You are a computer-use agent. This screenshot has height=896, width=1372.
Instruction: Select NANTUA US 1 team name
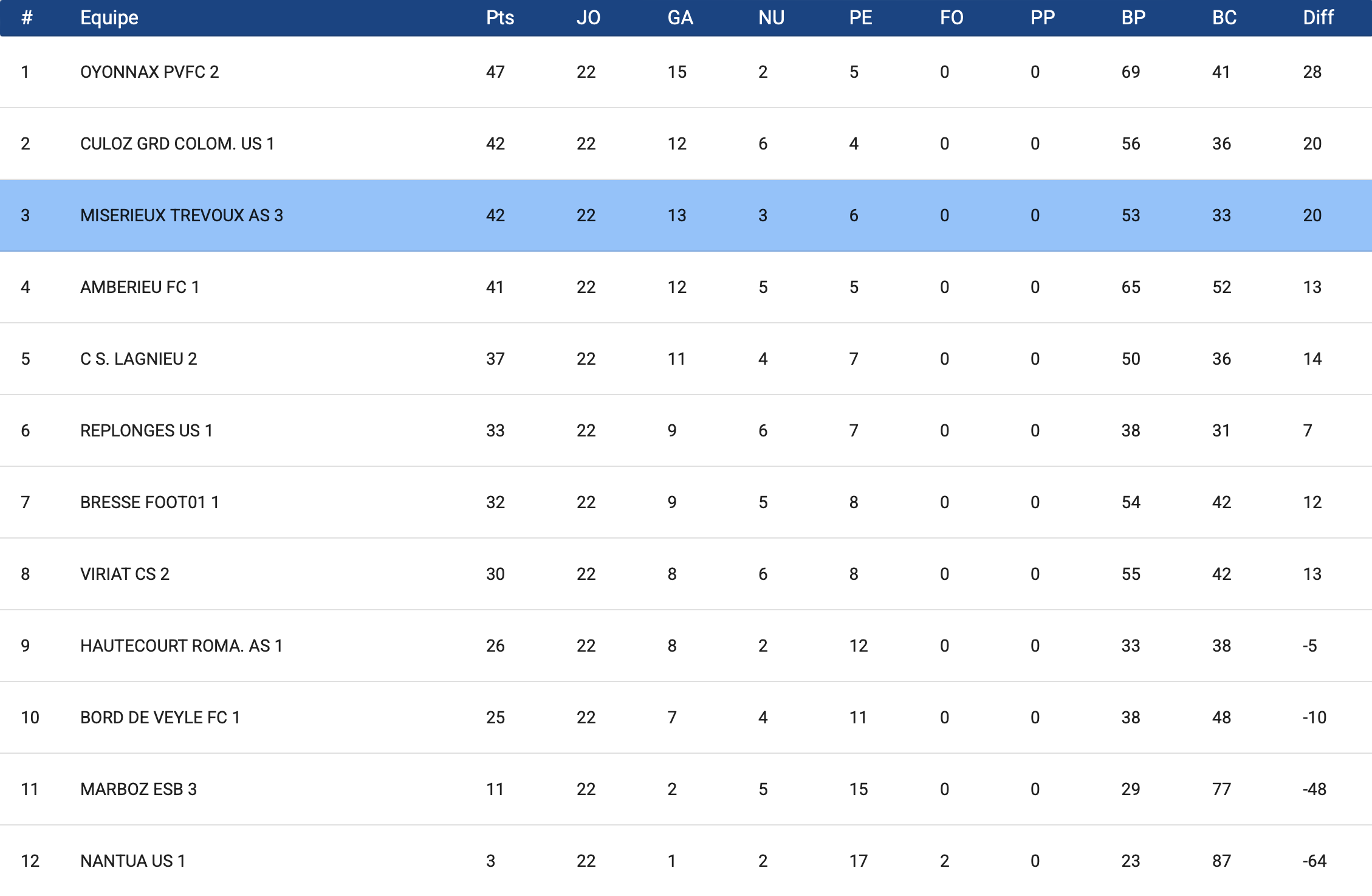[x=132, y=861]
